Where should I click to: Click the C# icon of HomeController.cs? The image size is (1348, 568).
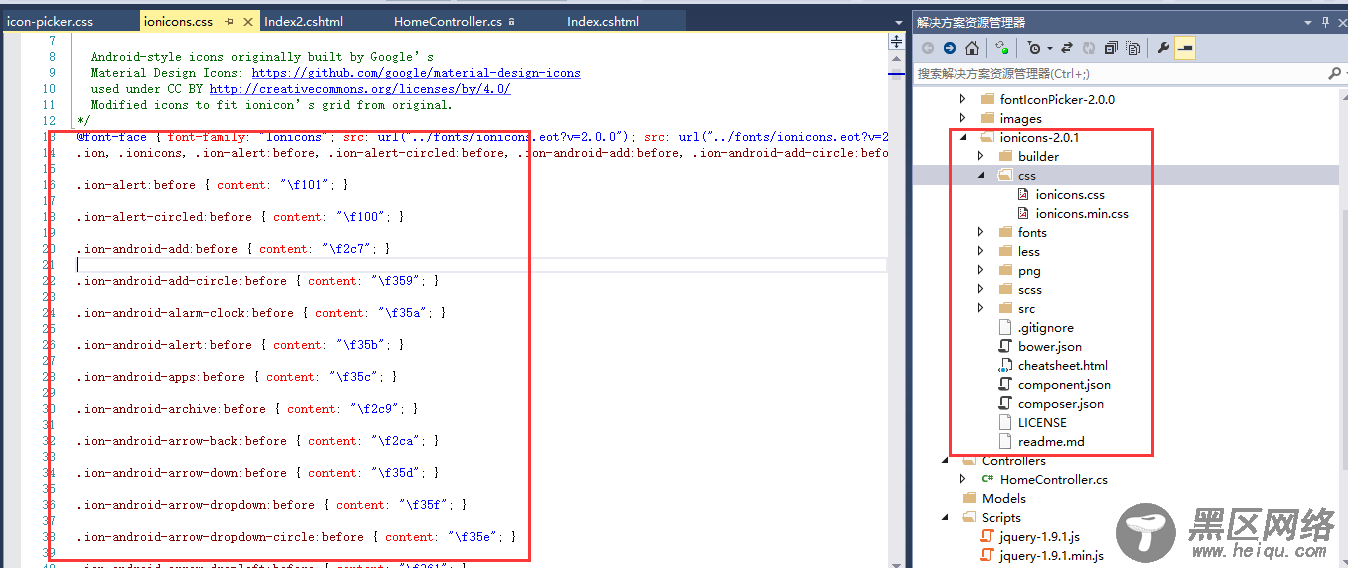pos(987,479)
